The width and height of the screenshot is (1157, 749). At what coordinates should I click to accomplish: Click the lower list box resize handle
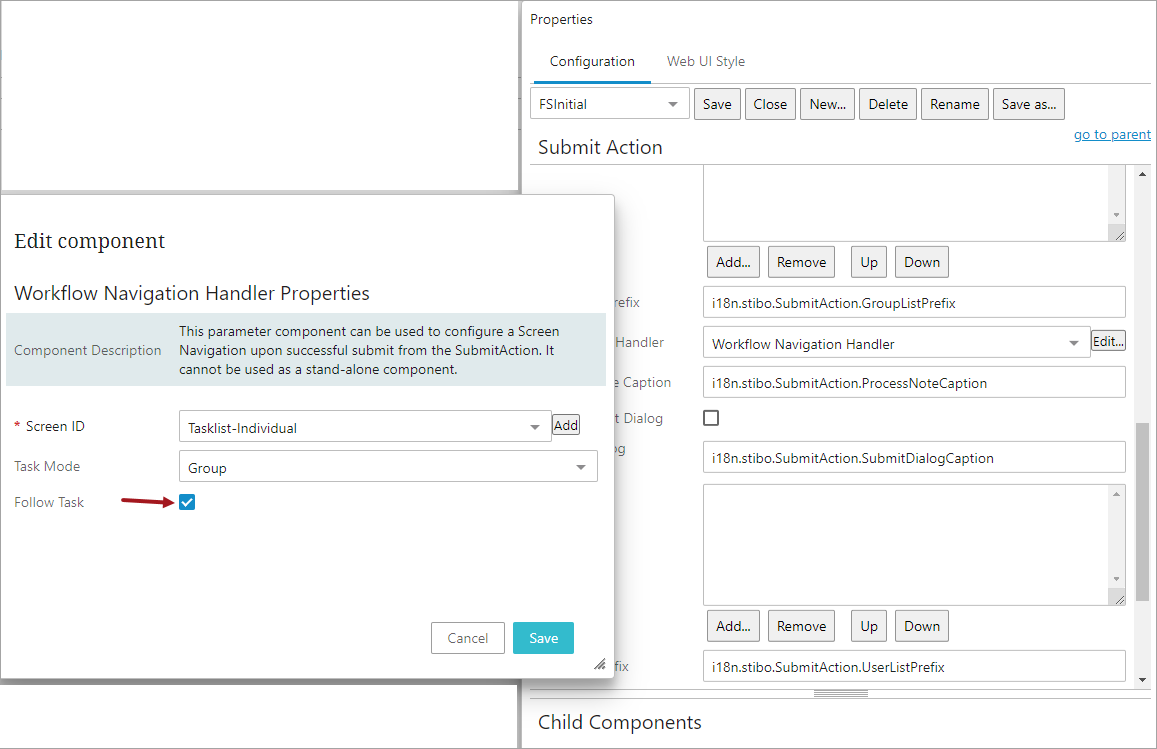(1119, 599)
